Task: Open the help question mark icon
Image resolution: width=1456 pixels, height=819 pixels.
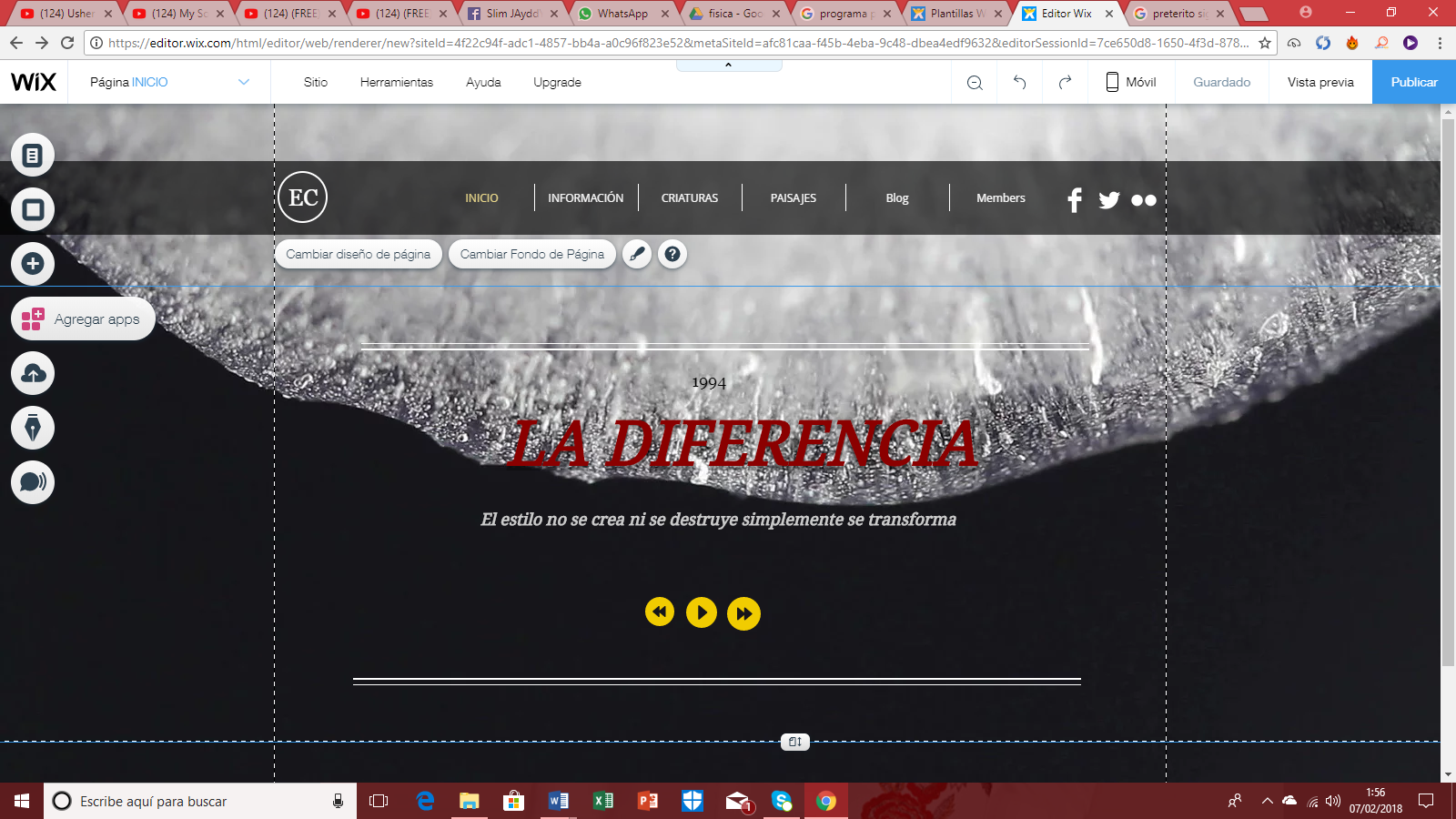Action: pos(672,255)
